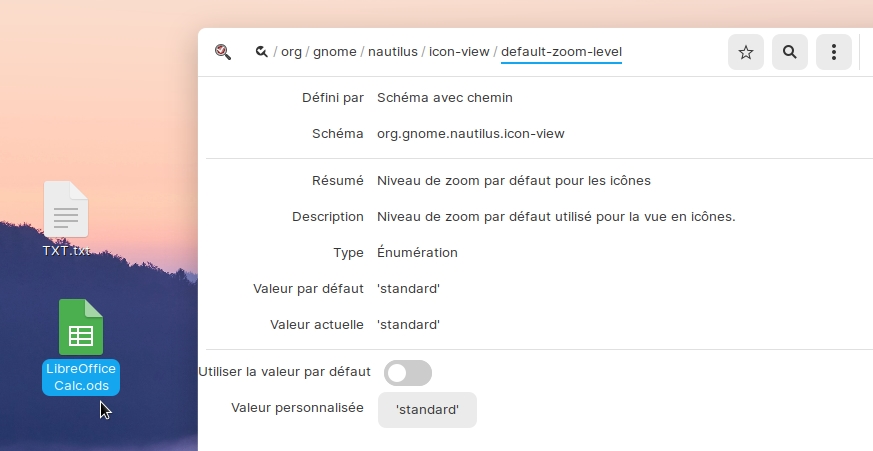Click the 'Énumération' type value
Viewport: 873px width, 451px height.
[x=417, y=253]
